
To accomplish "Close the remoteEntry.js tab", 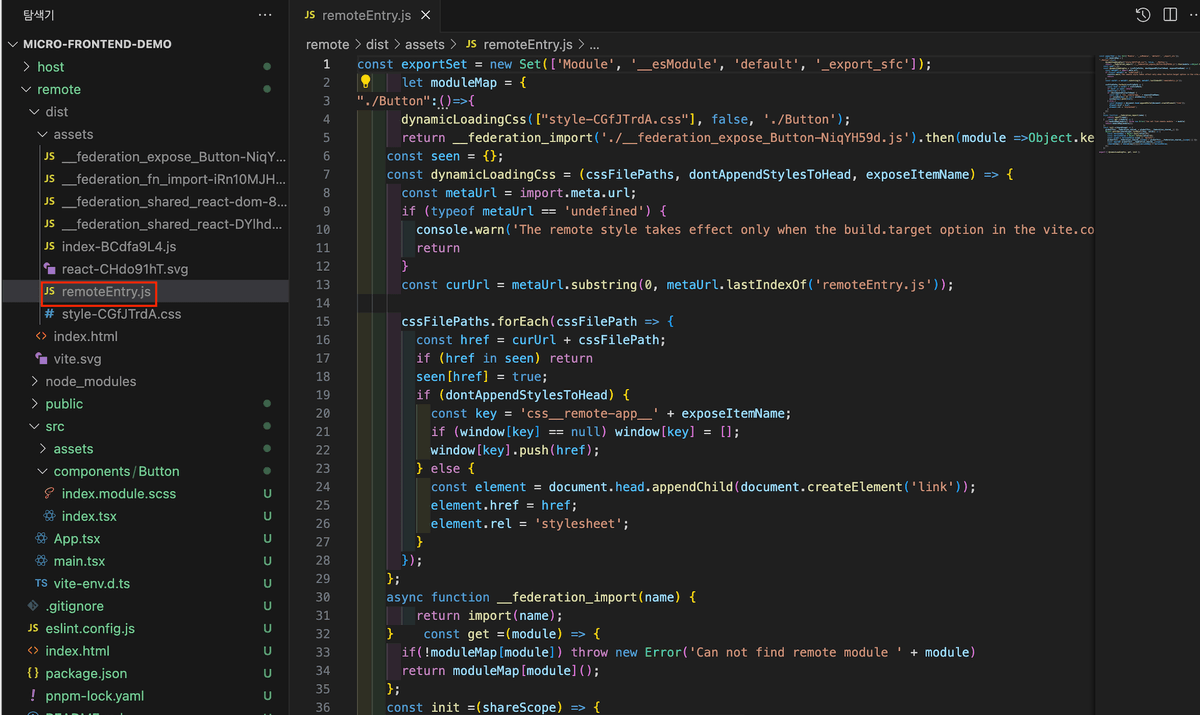I will 425,15.
